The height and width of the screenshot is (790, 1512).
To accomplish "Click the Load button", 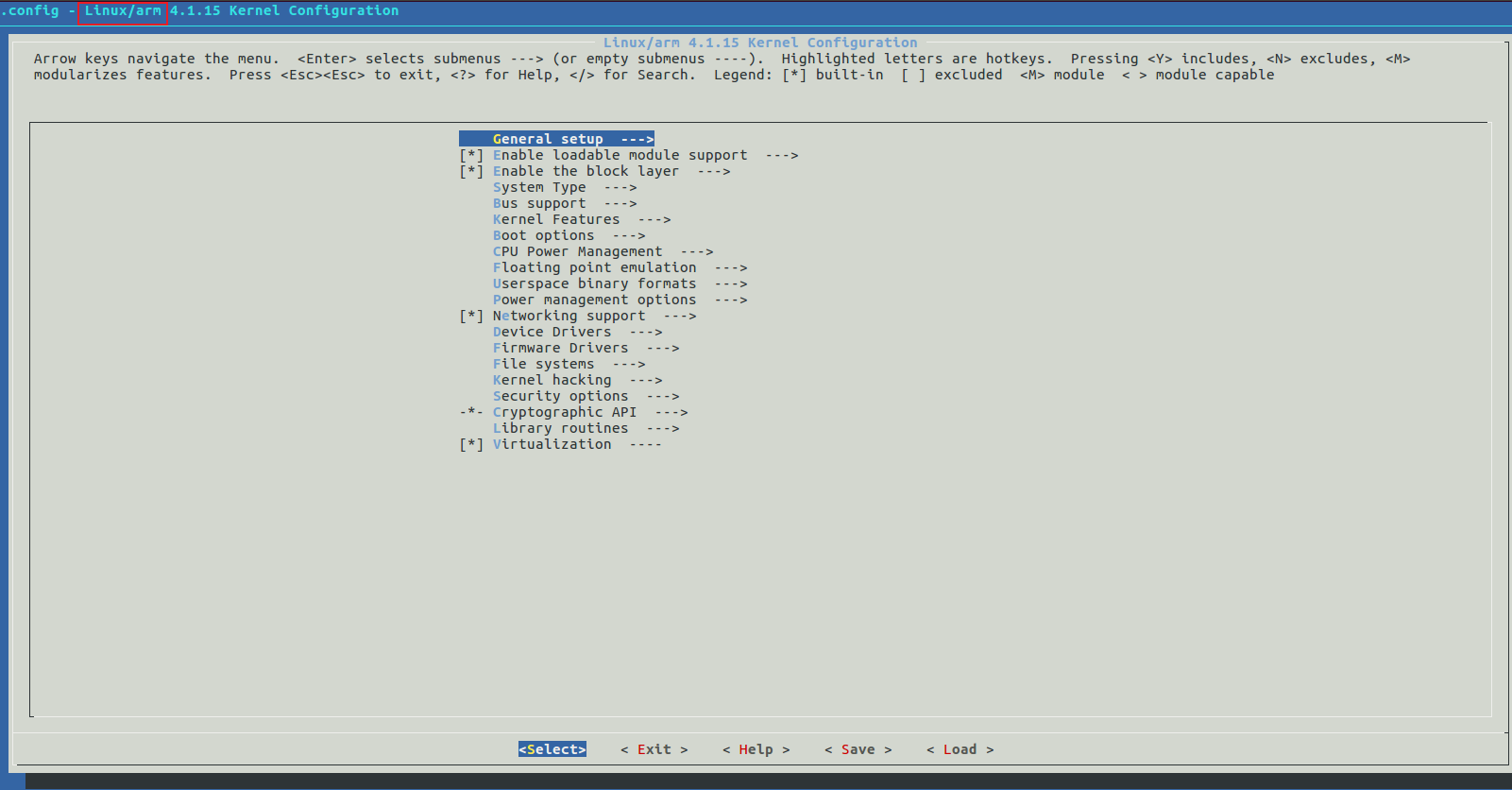I will [960, 749].
